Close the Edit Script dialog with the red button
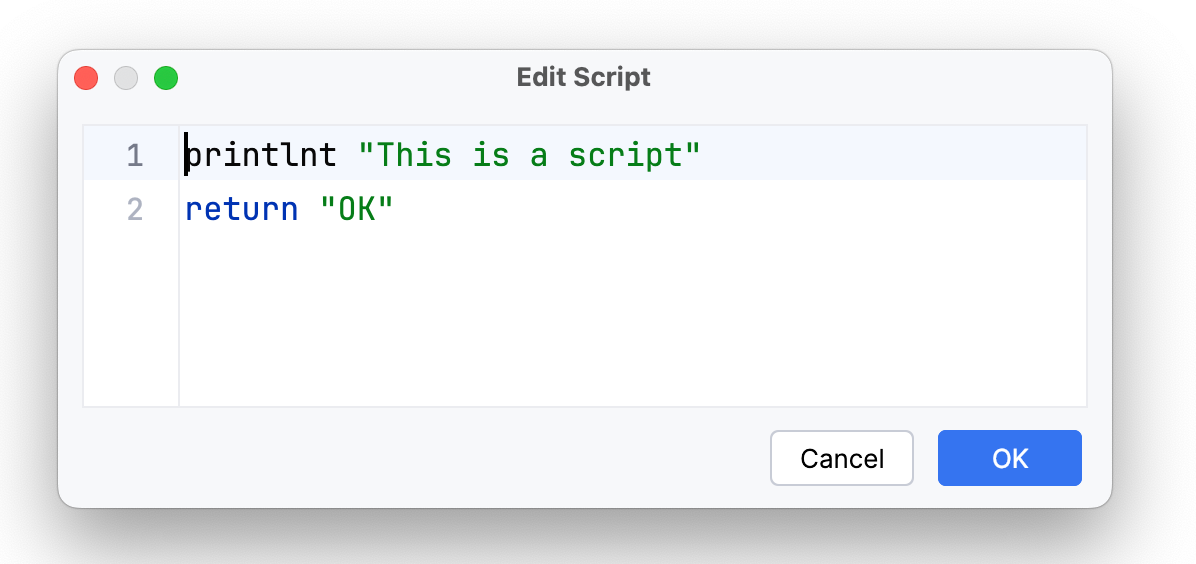The image size is (1196, 564). pyautogui.click(x=86, y=78)
